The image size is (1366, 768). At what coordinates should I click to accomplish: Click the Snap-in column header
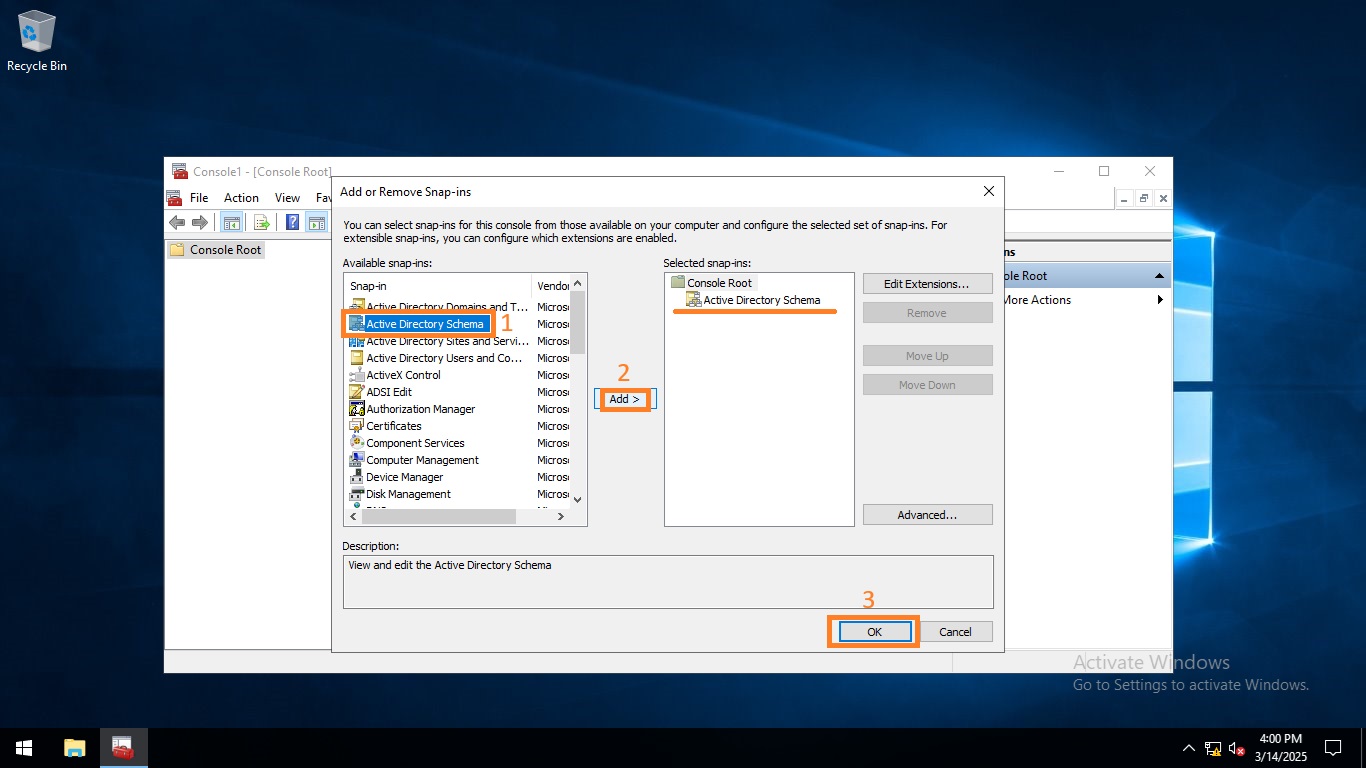click(438, 286)
